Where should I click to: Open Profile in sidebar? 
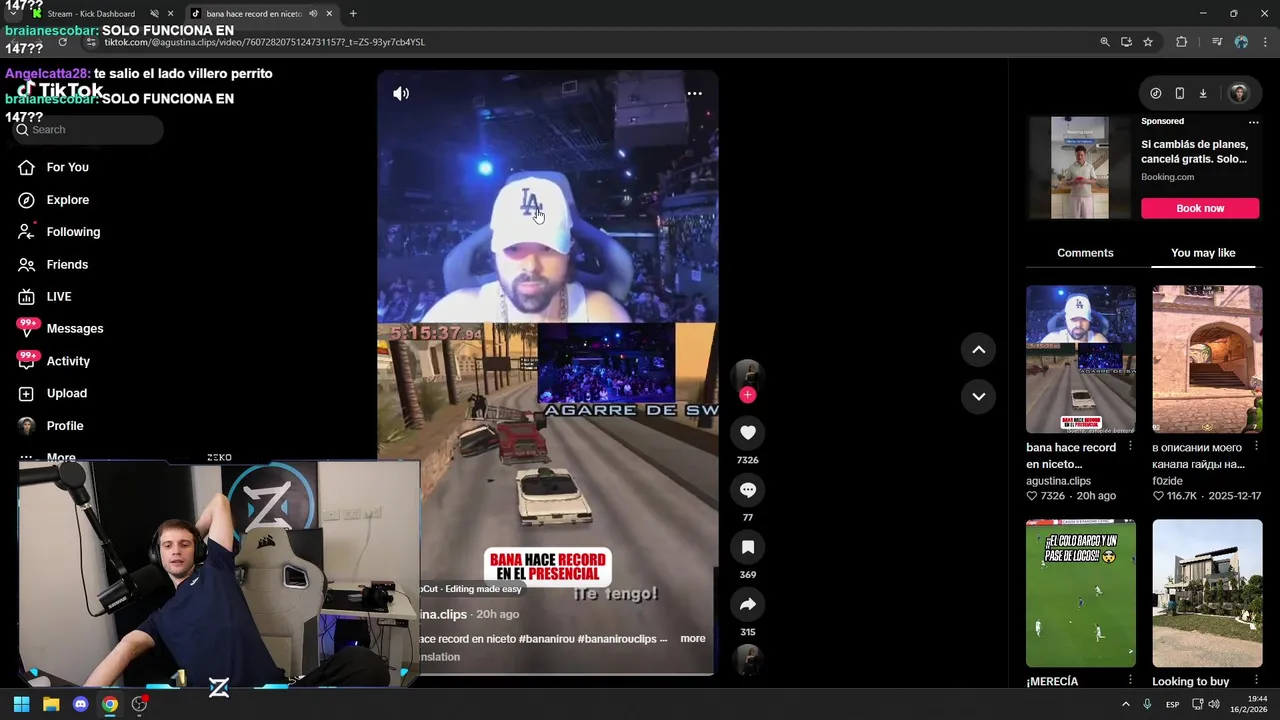click(x=52, y=426)
